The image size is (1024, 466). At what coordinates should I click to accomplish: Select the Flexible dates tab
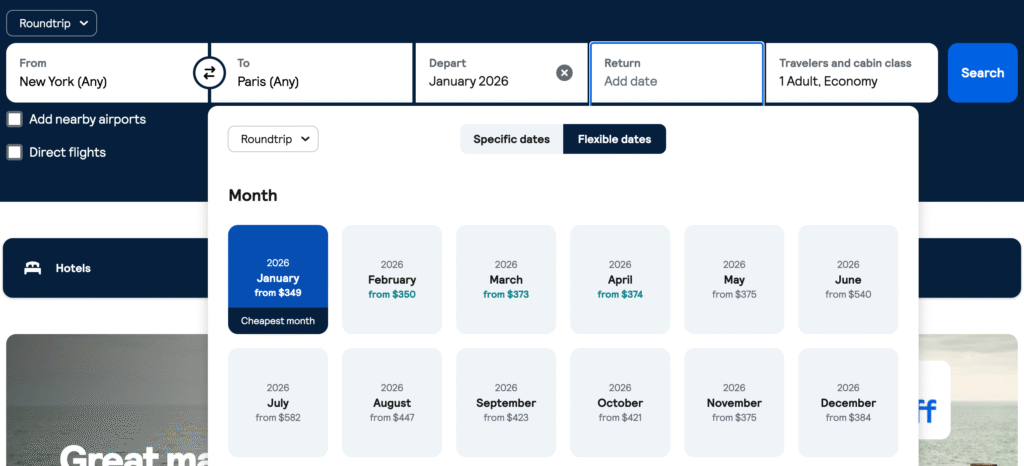[x=615, y=139]
